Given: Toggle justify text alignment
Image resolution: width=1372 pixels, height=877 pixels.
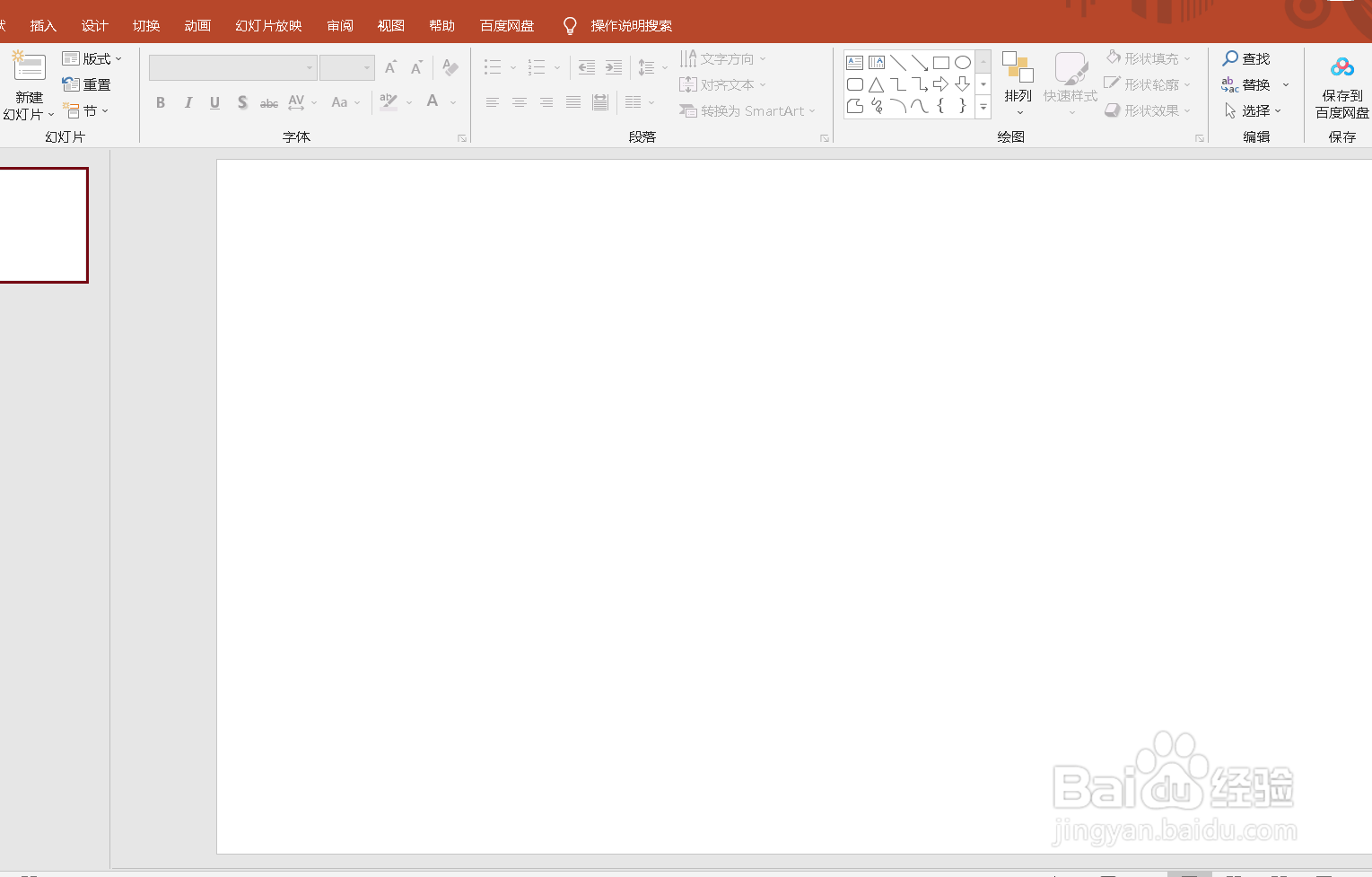Looking at the screenshot, I should point(572,102).
